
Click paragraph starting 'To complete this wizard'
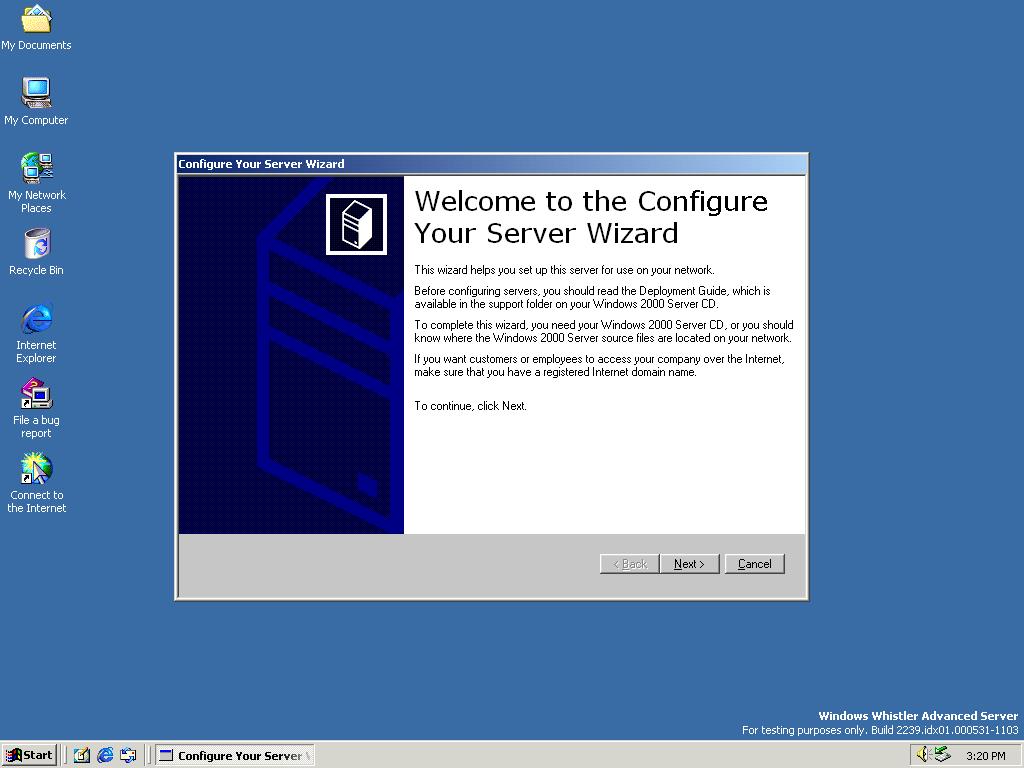[603, 331]
